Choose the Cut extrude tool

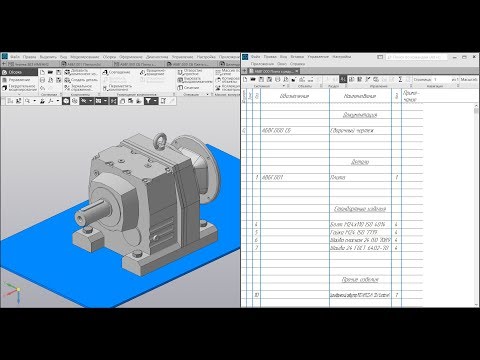click(194, 80)
